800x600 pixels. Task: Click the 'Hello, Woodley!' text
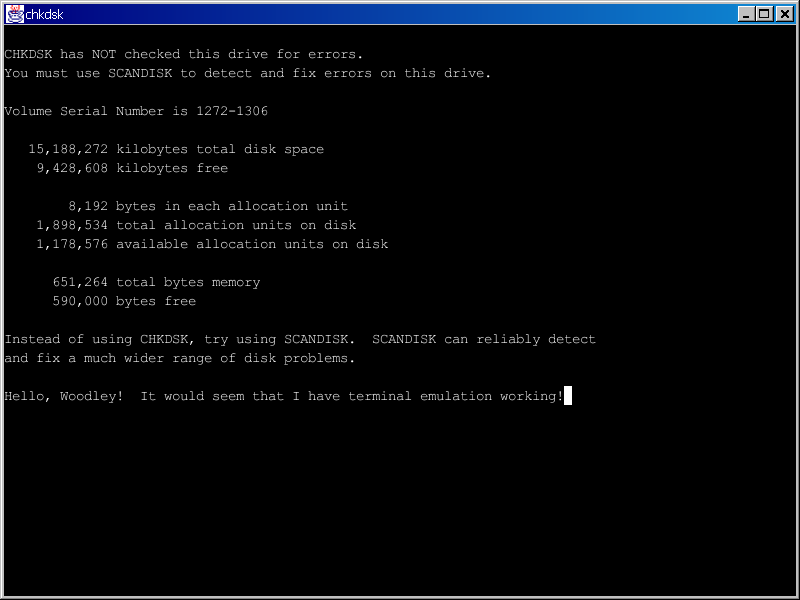(x=64, y=396)
